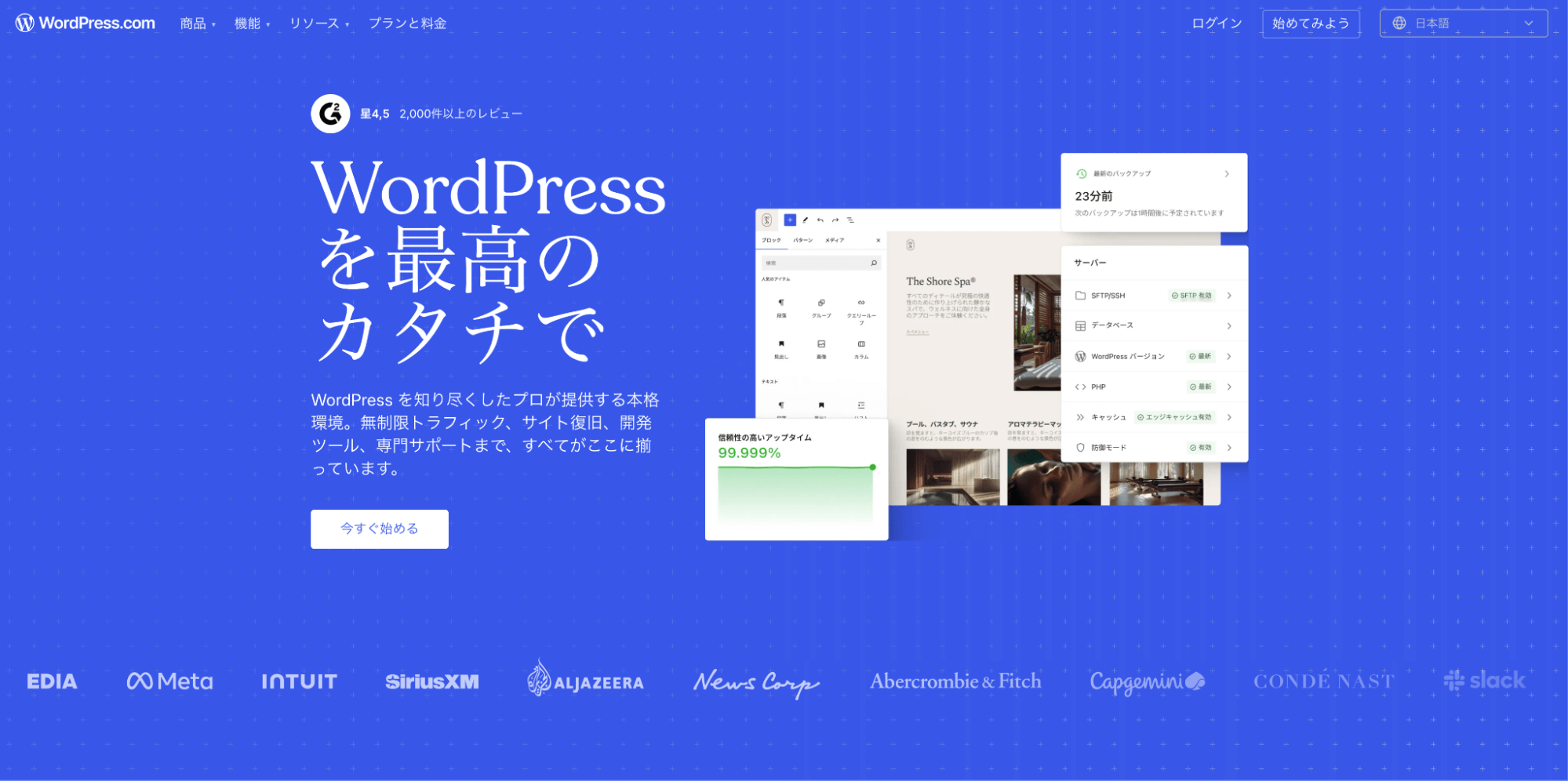The image size is (1568, 781).
Task: Select the pencil edit tool icon
Action: (x=806, y=220)
